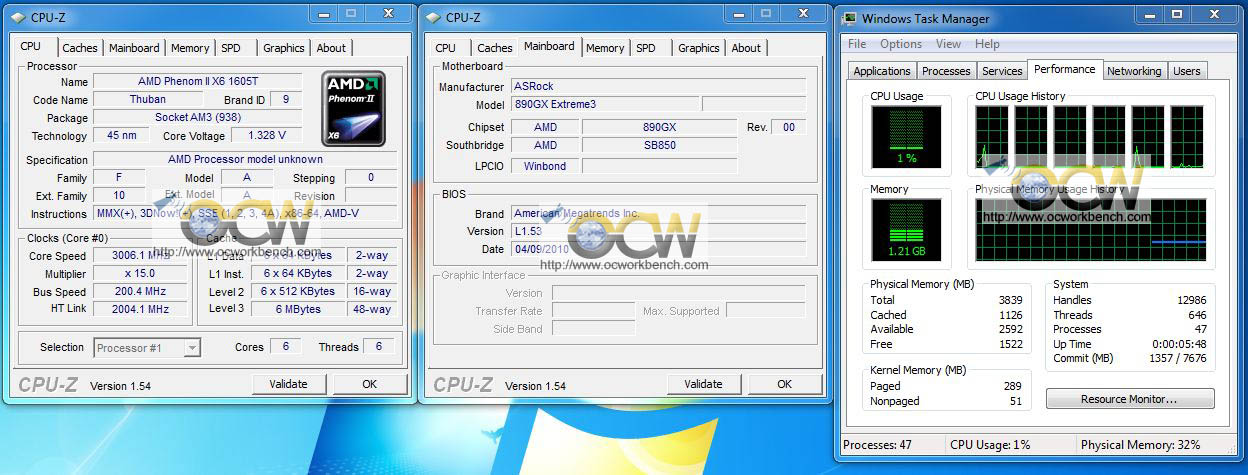Click the Specification field AMD Processor model unknown
Screen dimensions: 1248x475
(245, 160)
